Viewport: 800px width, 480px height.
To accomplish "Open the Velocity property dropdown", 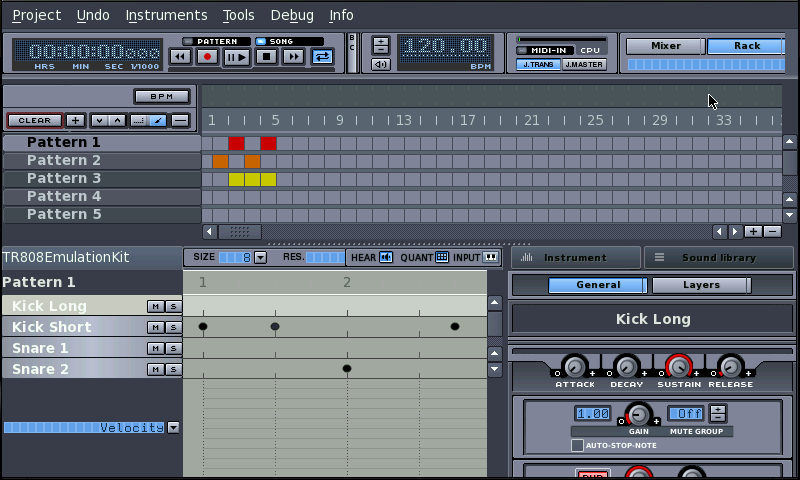I will (x=173, y=427).
